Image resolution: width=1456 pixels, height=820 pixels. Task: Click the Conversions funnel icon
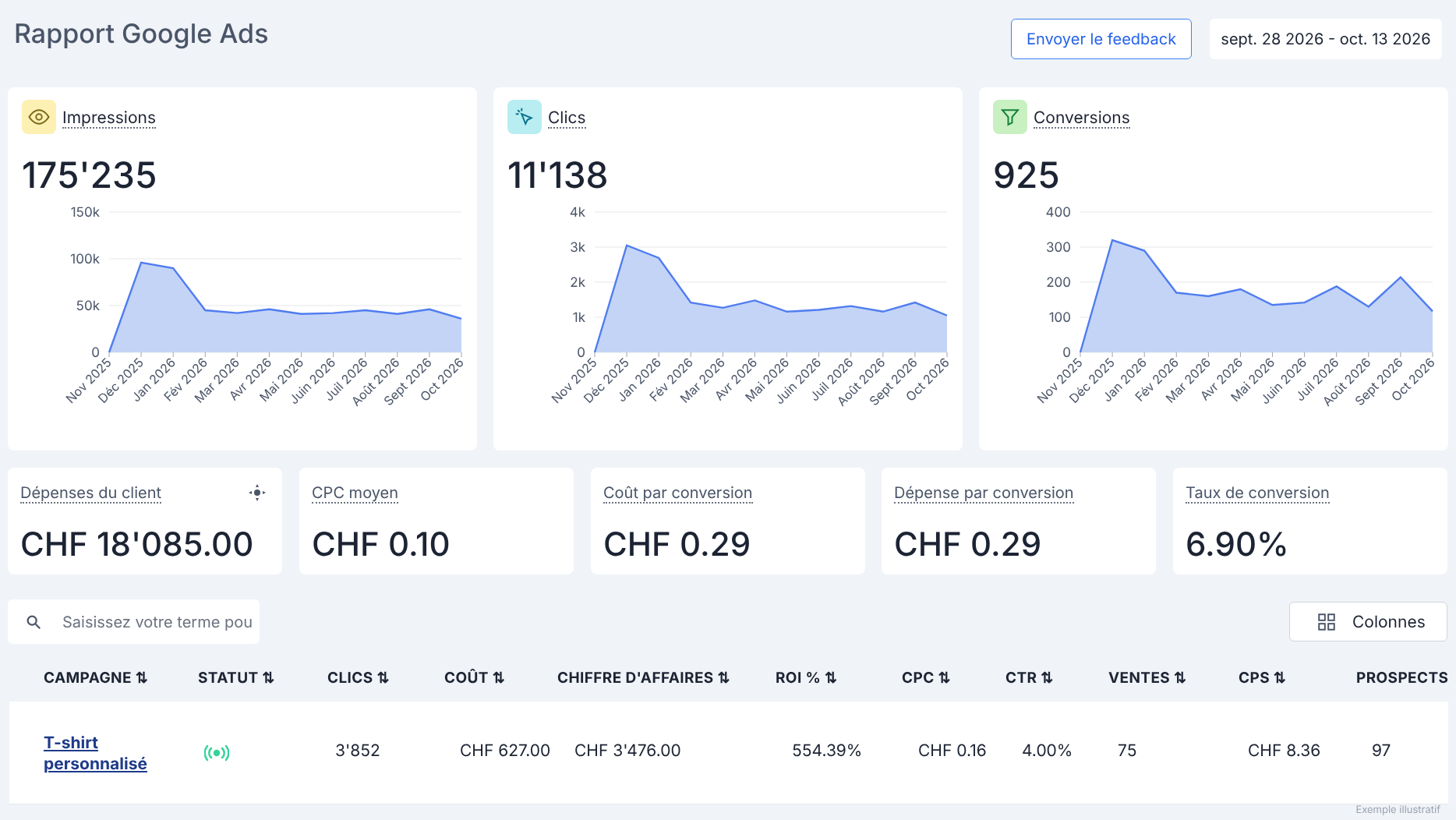coord(1010,117)
